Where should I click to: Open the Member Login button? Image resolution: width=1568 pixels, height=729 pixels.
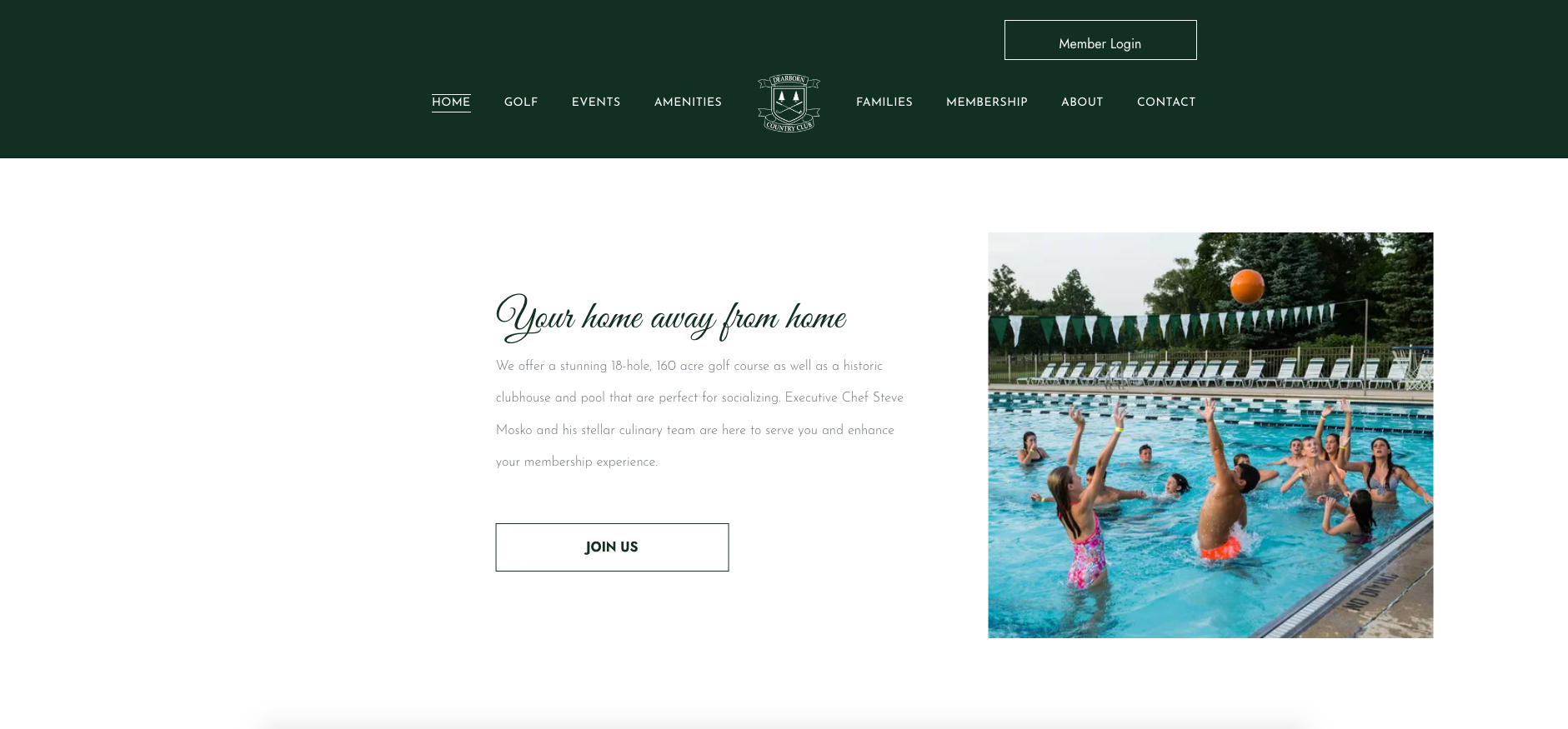coord(1100,40)
